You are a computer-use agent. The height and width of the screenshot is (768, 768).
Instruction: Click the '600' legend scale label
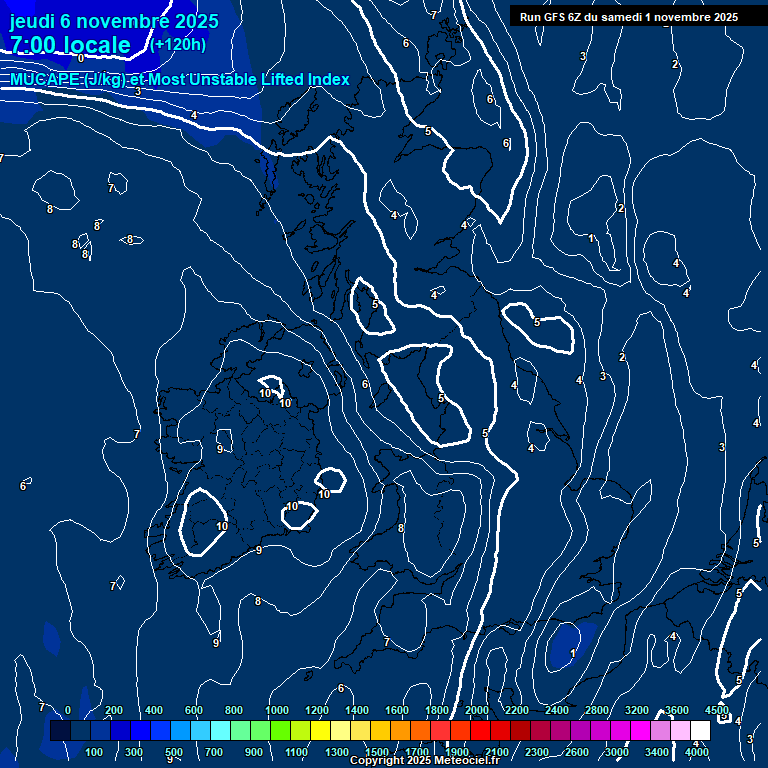click(x=194, y=710)
